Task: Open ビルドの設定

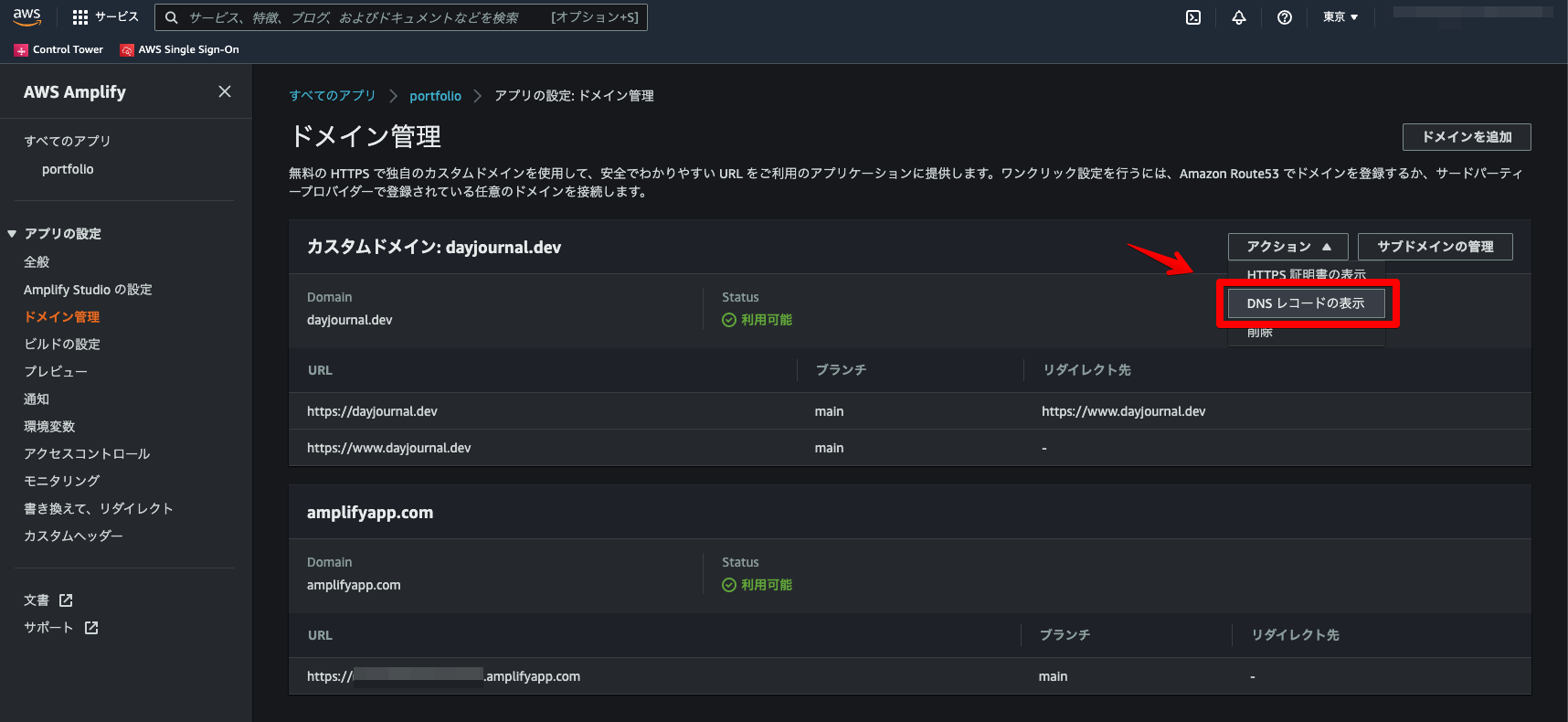Action: pyautogui.click(x=62, y=345)
